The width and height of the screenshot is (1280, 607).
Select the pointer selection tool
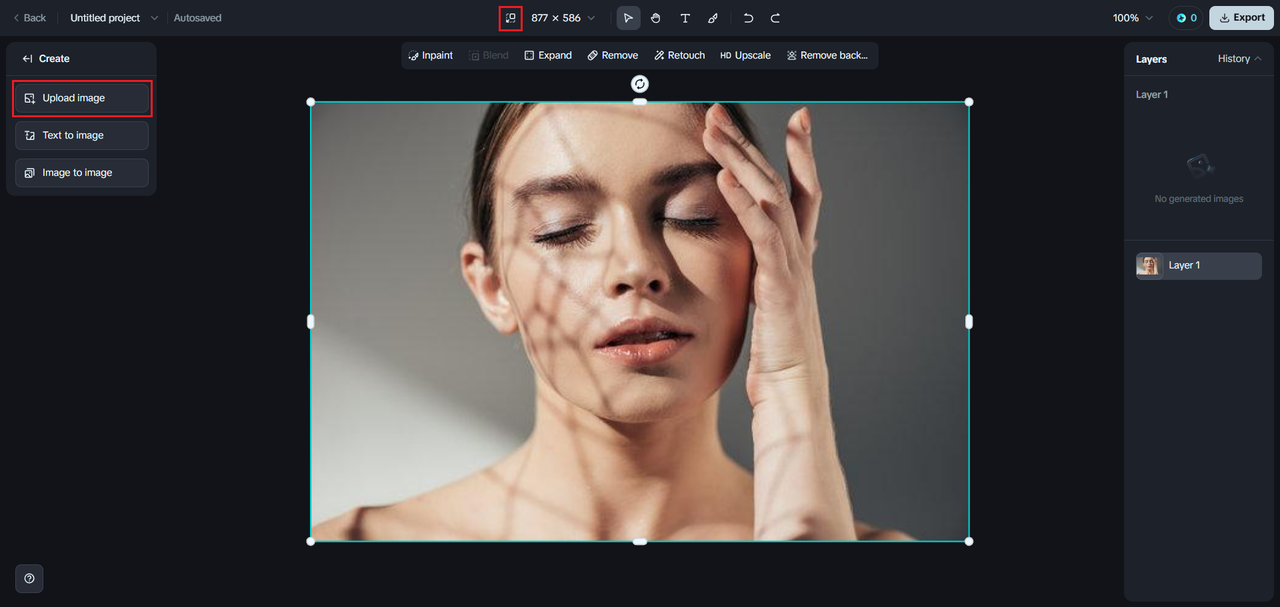pyautogui.click(x=628, y=18)
